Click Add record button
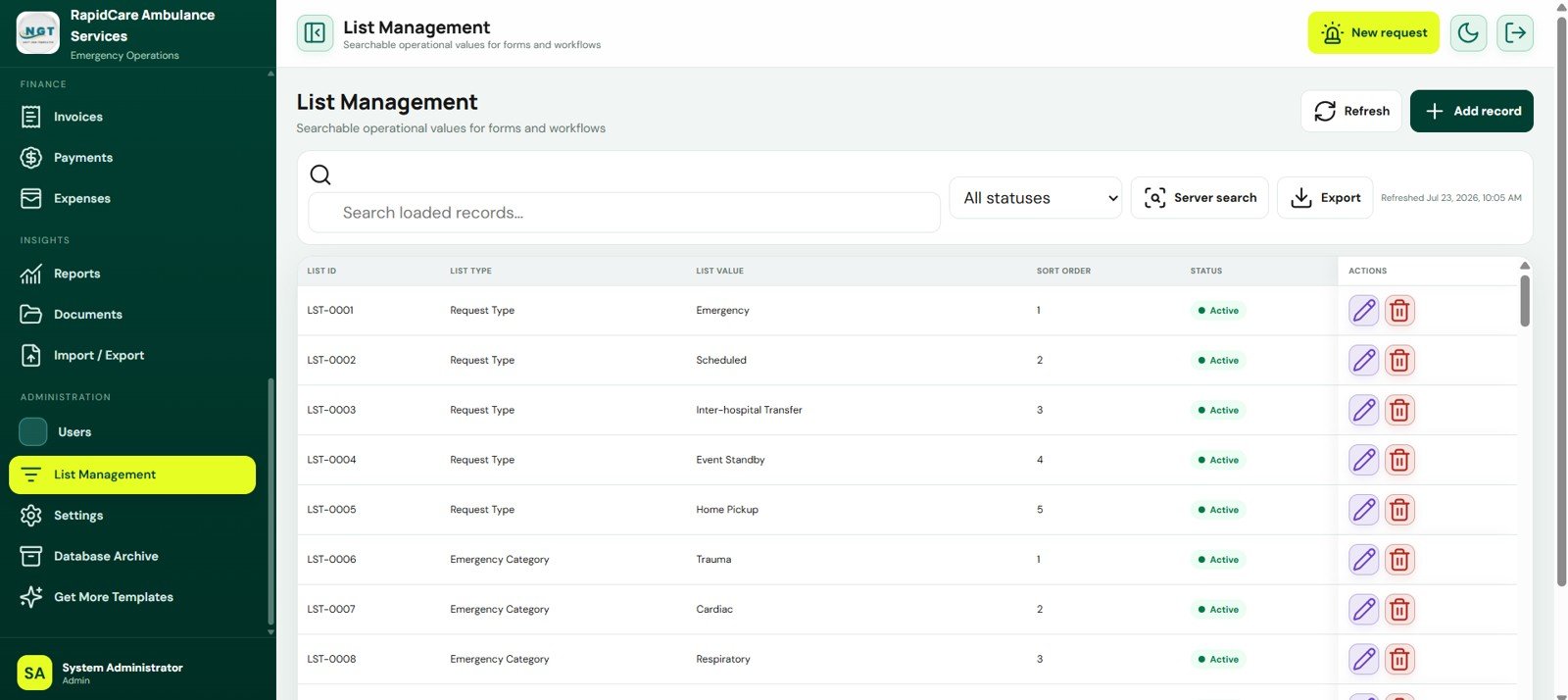This screenshot has width=1568, height=700. click(x=1471, y=111)
